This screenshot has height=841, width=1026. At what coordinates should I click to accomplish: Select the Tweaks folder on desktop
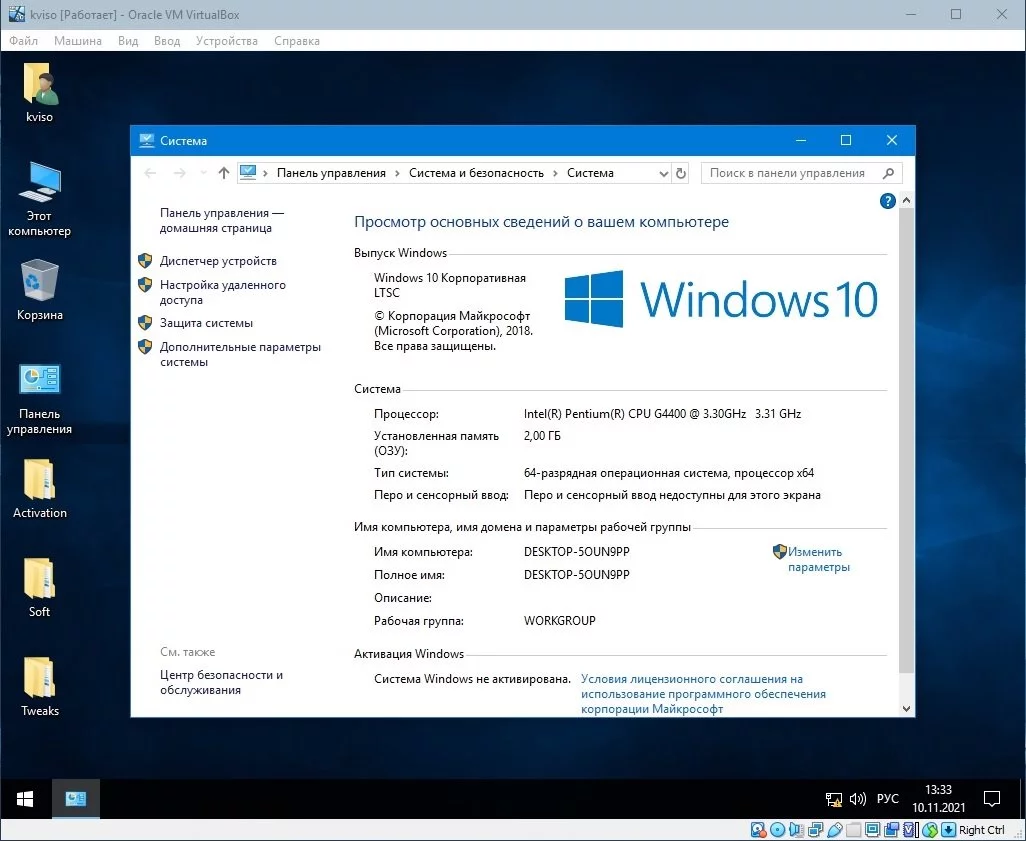tap(39, 686)
